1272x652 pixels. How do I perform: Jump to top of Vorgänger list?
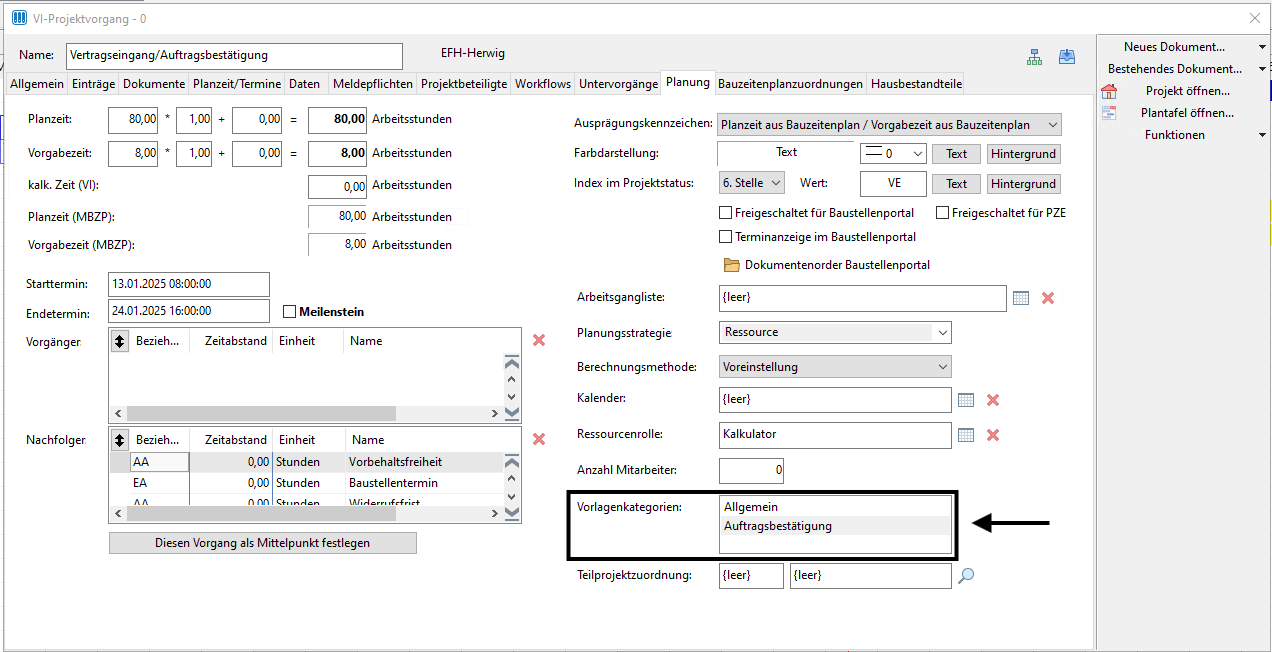(512, 362)
